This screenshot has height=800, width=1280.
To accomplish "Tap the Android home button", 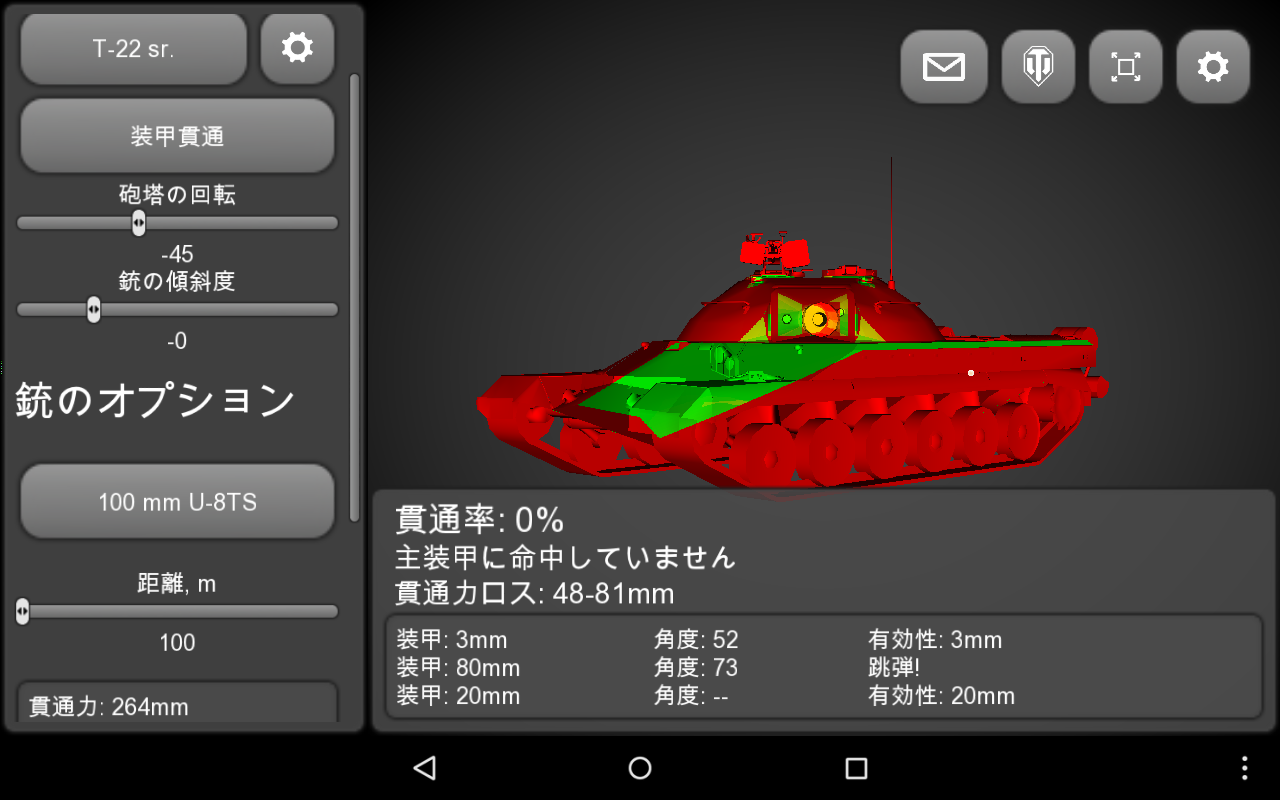I will [640, 767].
